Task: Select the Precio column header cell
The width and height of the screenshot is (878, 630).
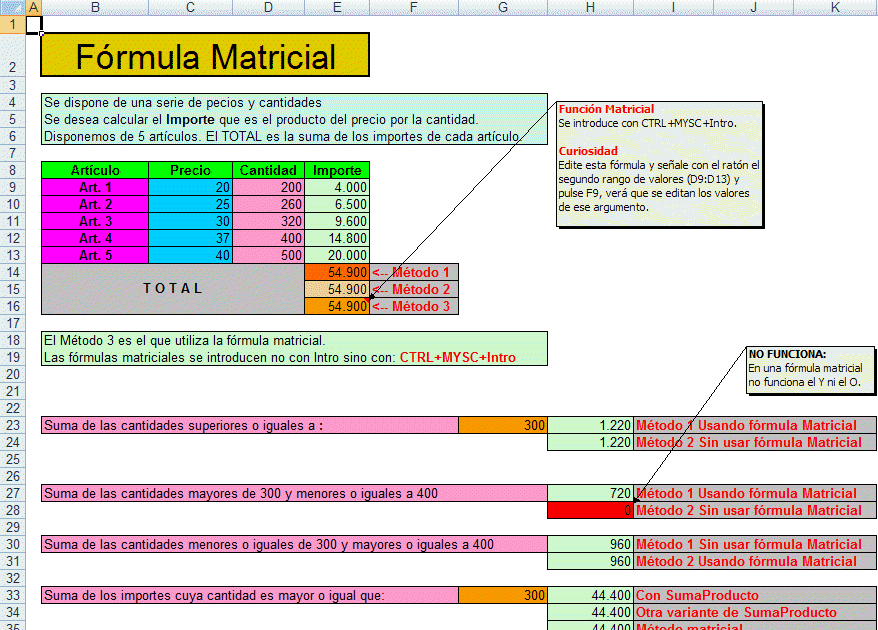Action: (x=189, y=170)
